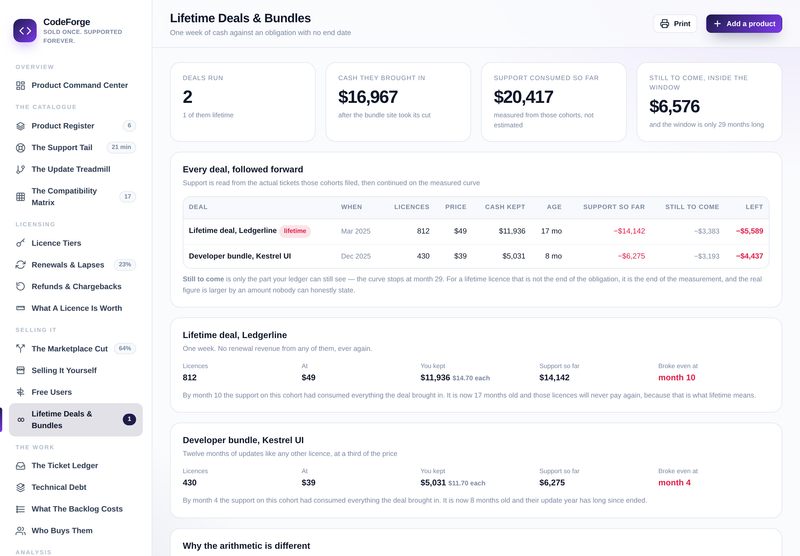Click the month 10 break-even value
This screenshot has height=556, width=800.
click(x=677, y=377)
